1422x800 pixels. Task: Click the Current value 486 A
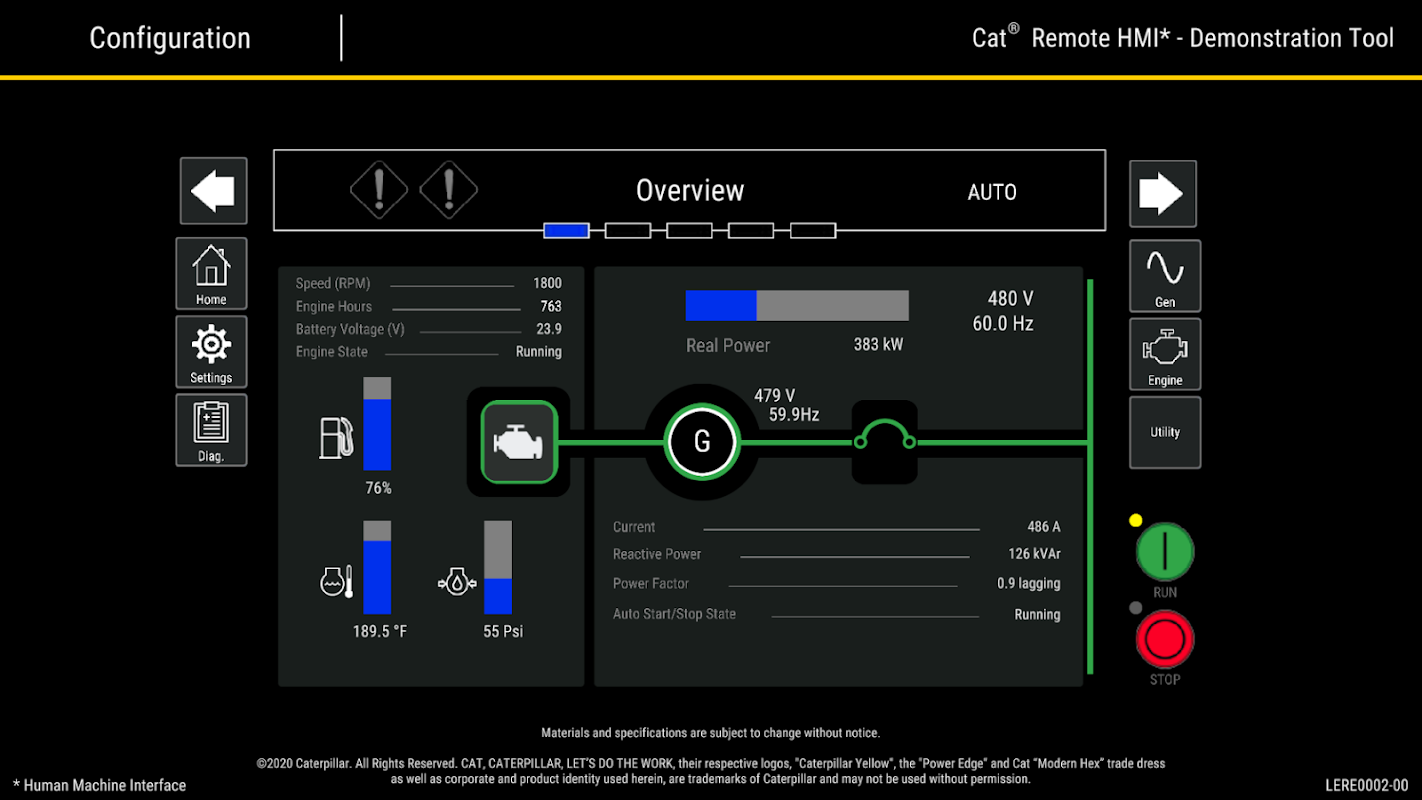(x=1044, y=527)
